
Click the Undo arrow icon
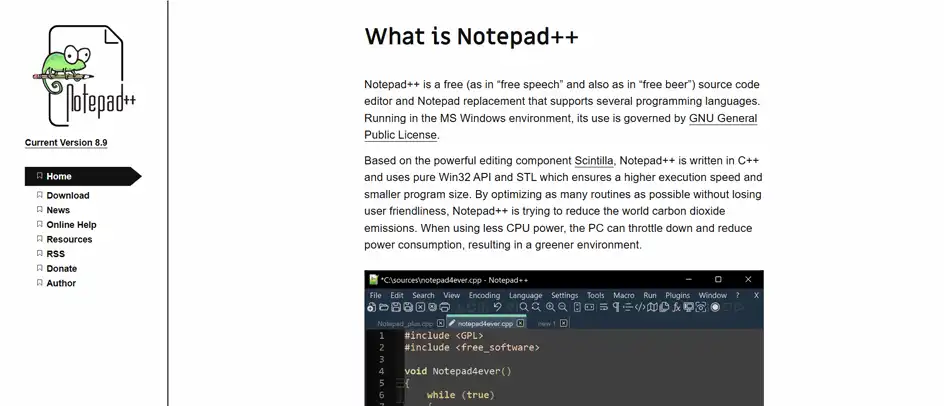coord(497,307)
